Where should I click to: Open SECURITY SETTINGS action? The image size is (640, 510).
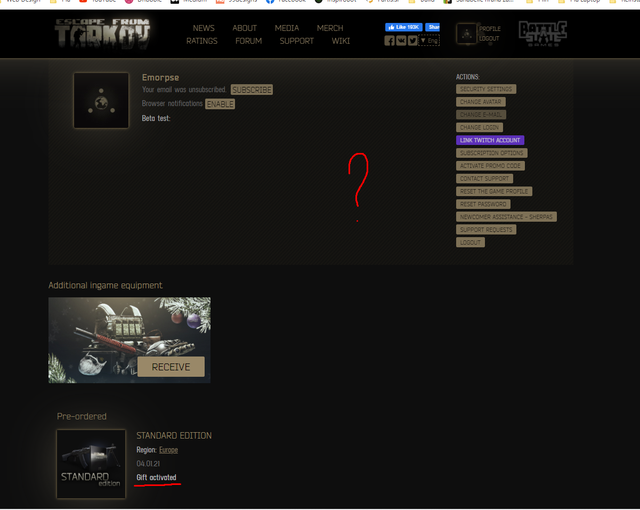[486, 89]
